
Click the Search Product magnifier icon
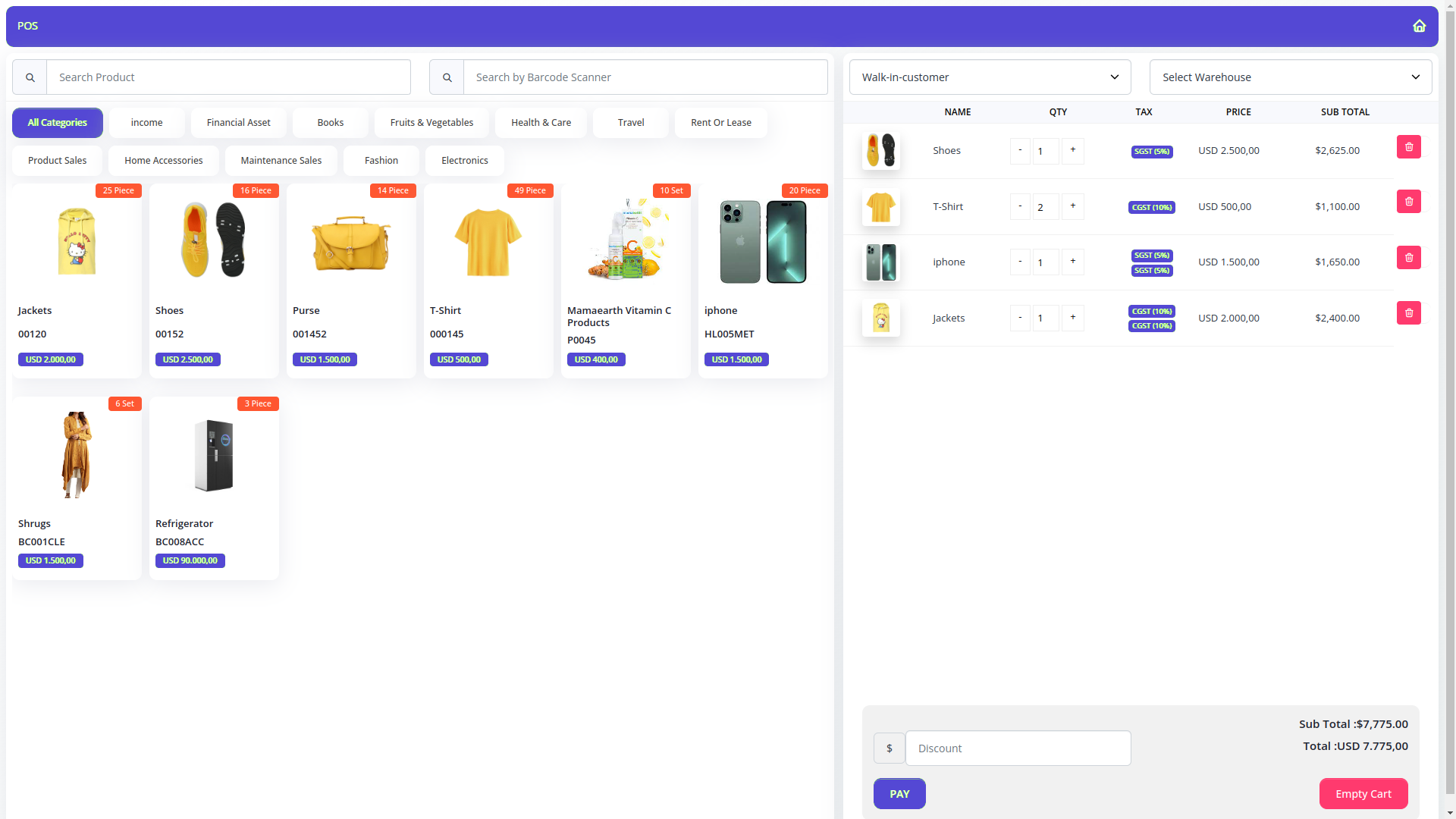point(30,77)
